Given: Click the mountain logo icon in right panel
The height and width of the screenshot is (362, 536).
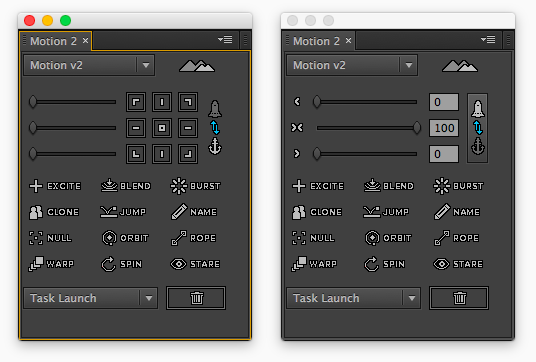Looking at the screenshot, I should tap(460, 66).
